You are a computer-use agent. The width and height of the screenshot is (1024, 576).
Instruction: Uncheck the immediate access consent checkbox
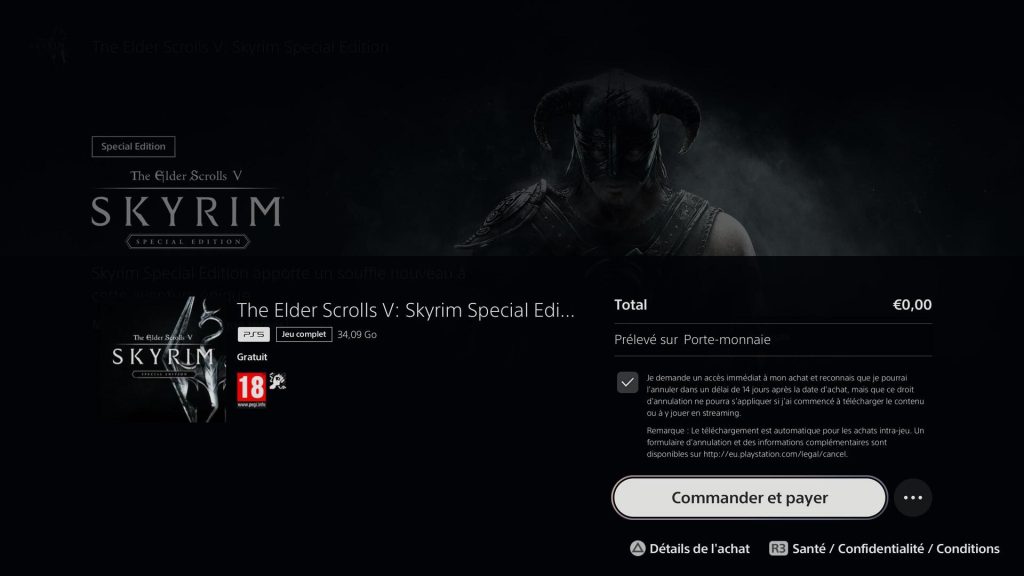pyautogui.click(x=627, y=382)
